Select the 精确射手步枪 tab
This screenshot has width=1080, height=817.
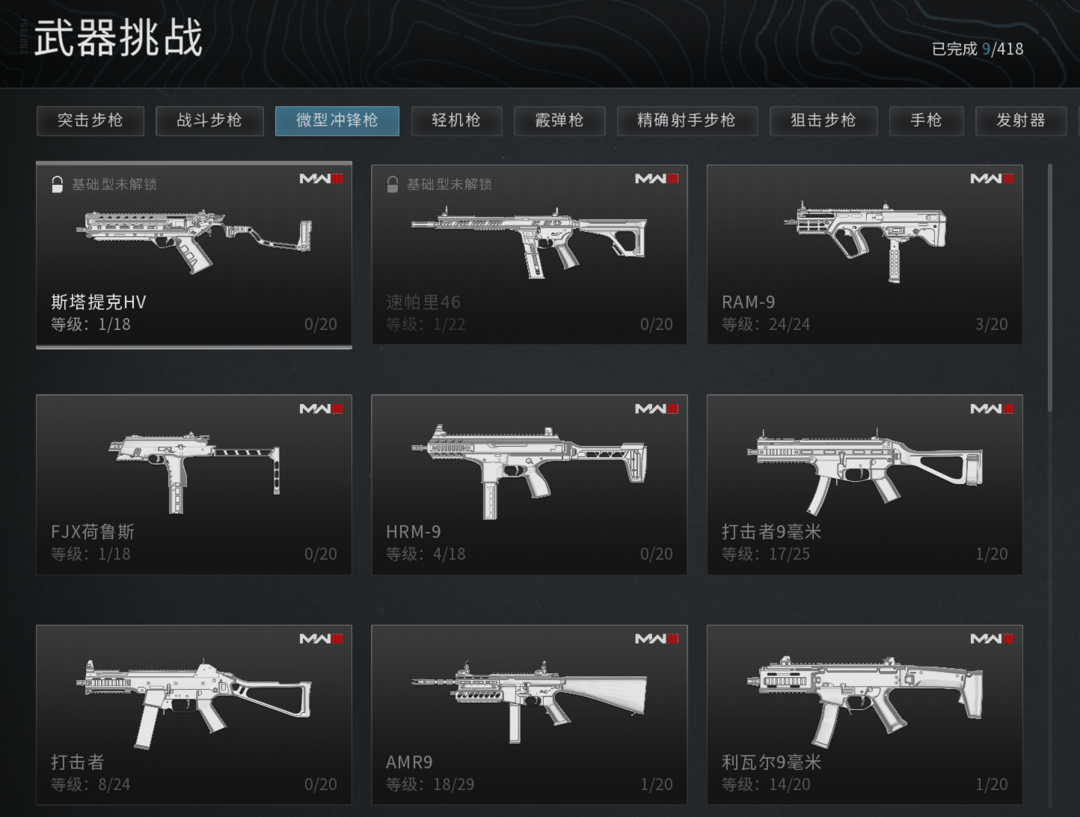coord(687,121)
